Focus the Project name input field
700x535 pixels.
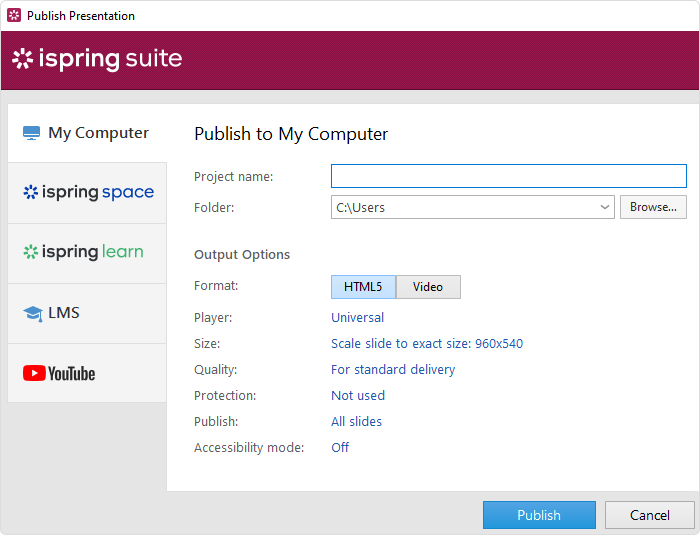508,176
